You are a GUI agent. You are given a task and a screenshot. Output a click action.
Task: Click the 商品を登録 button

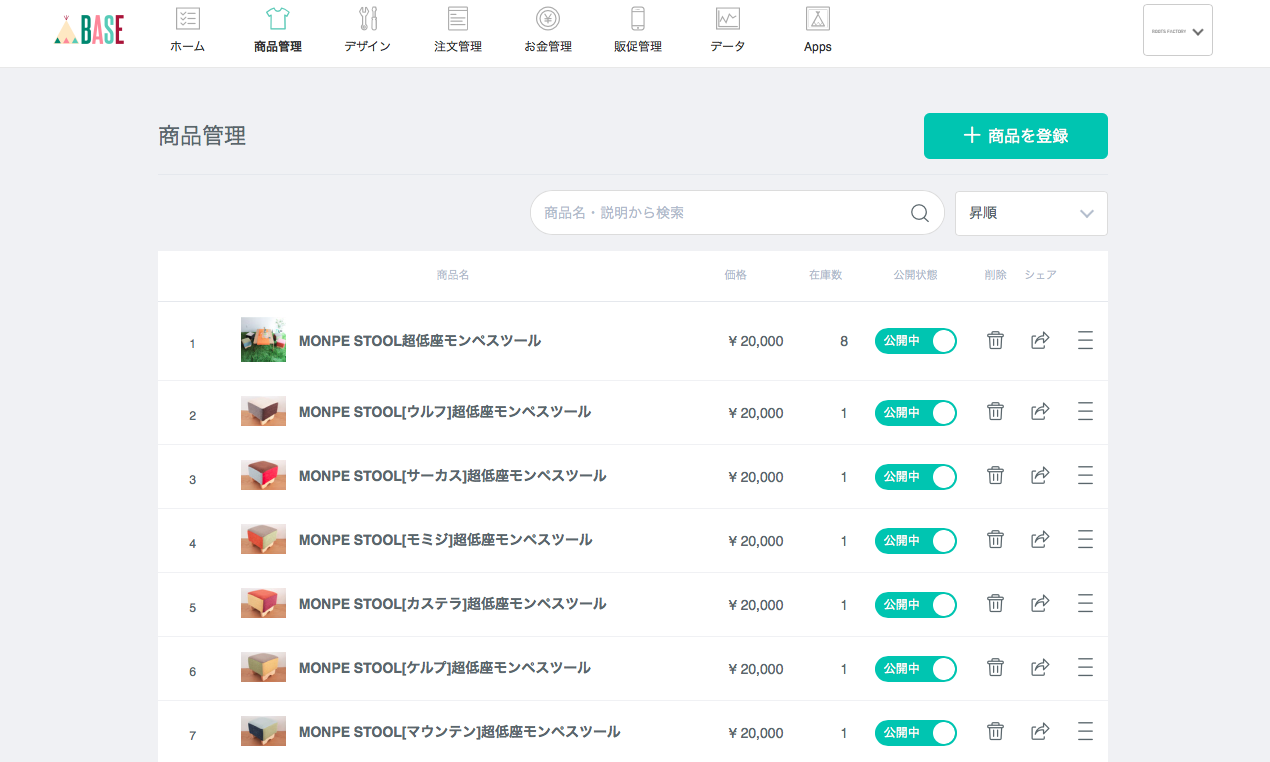(1015, 136)
